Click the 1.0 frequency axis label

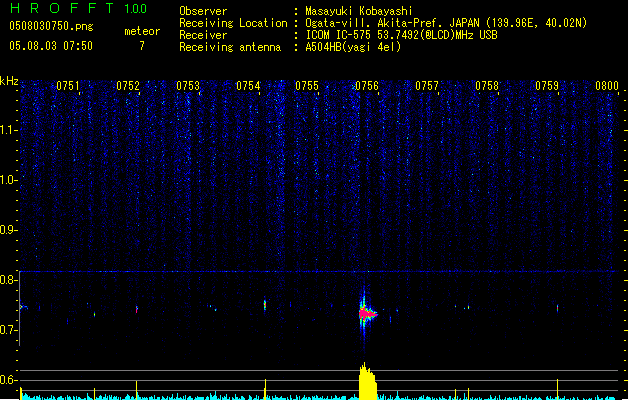9,180
